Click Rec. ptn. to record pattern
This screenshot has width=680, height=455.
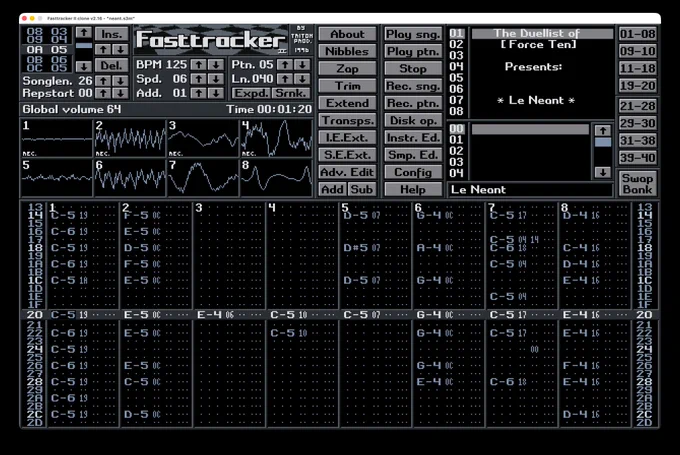tap(413, 103)
